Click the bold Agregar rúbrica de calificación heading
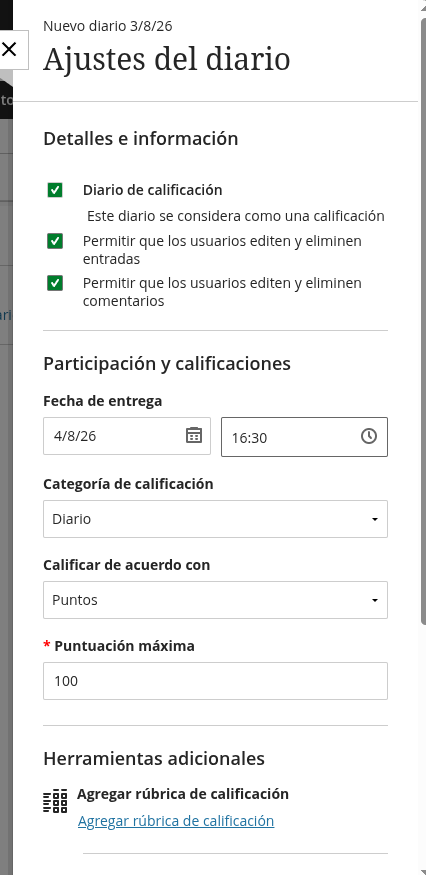Screen dimensions: 426x875 coord(183,794)
